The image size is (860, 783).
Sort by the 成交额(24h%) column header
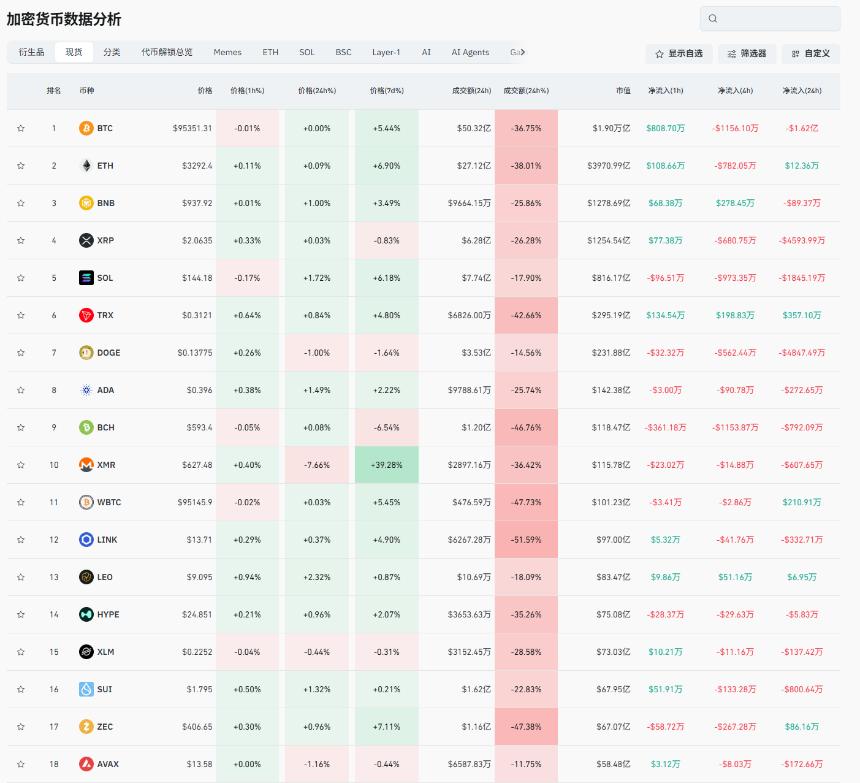526,90
